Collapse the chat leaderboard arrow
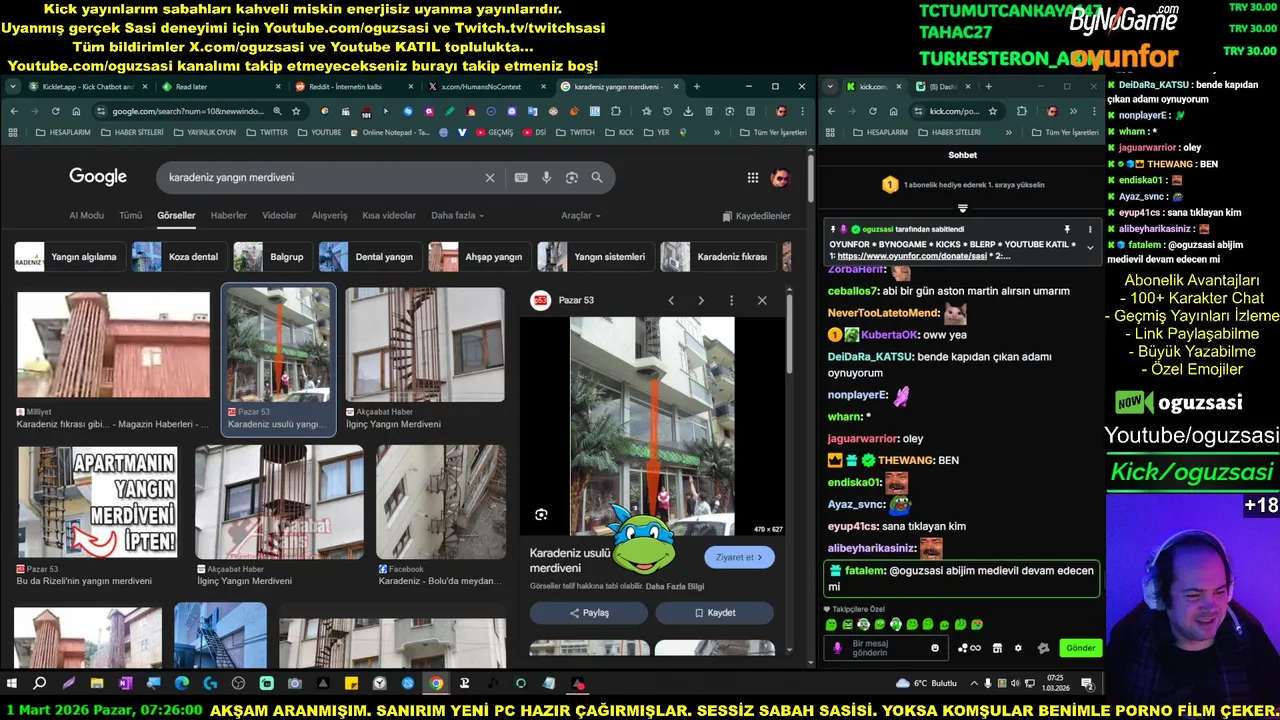This screenshot has width=1280, height=720. (962, 208)
